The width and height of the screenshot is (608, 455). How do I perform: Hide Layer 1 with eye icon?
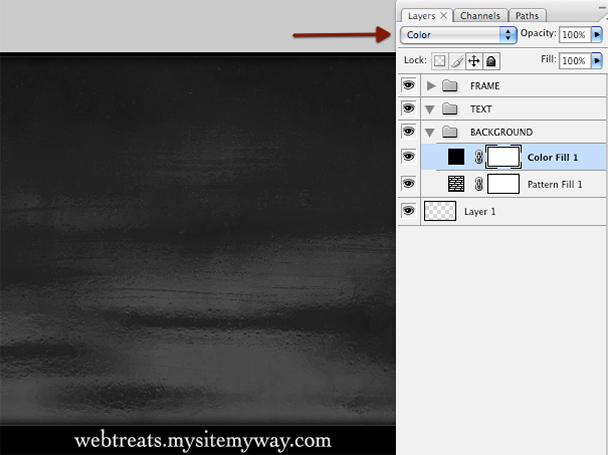408,211
